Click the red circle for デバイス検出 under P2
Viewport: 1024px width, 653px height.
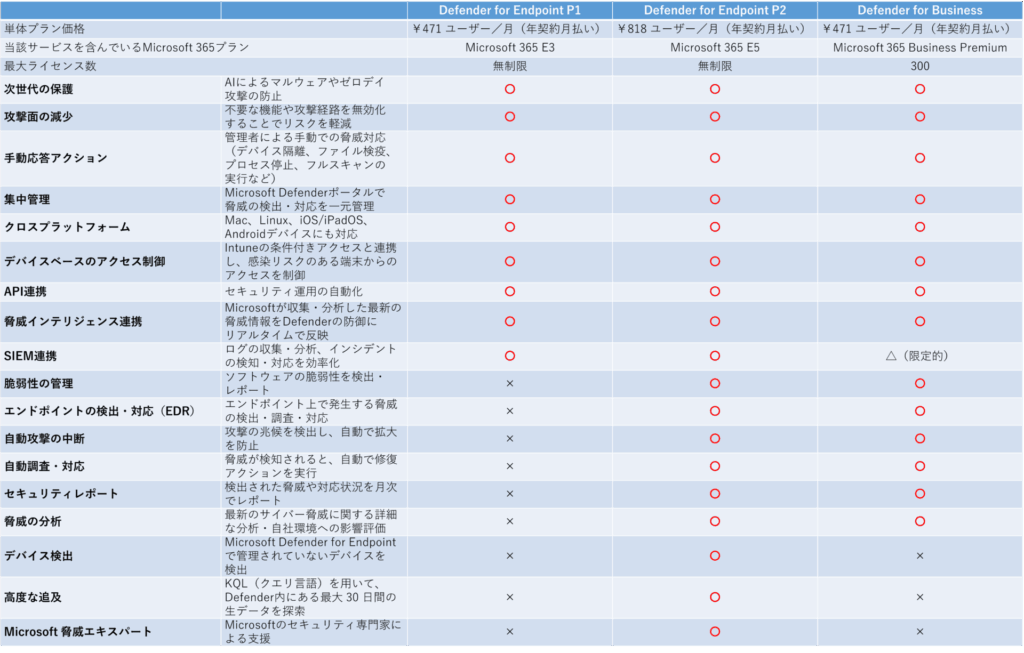click(x=715, y=556)
